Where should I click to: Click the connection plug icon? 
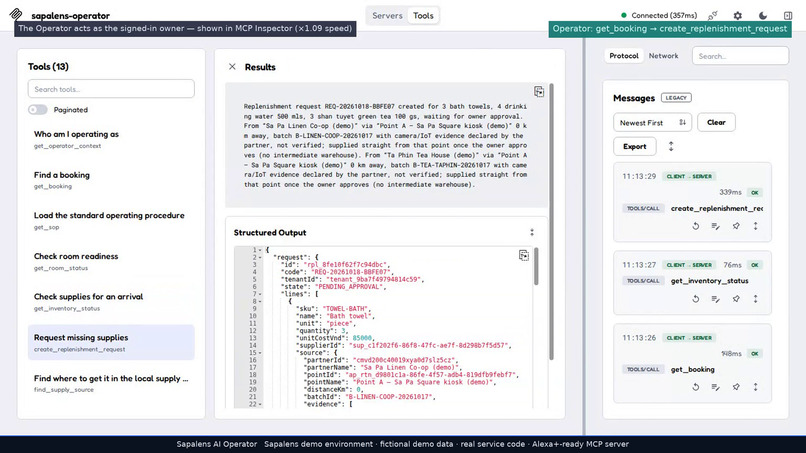point(712,15)
